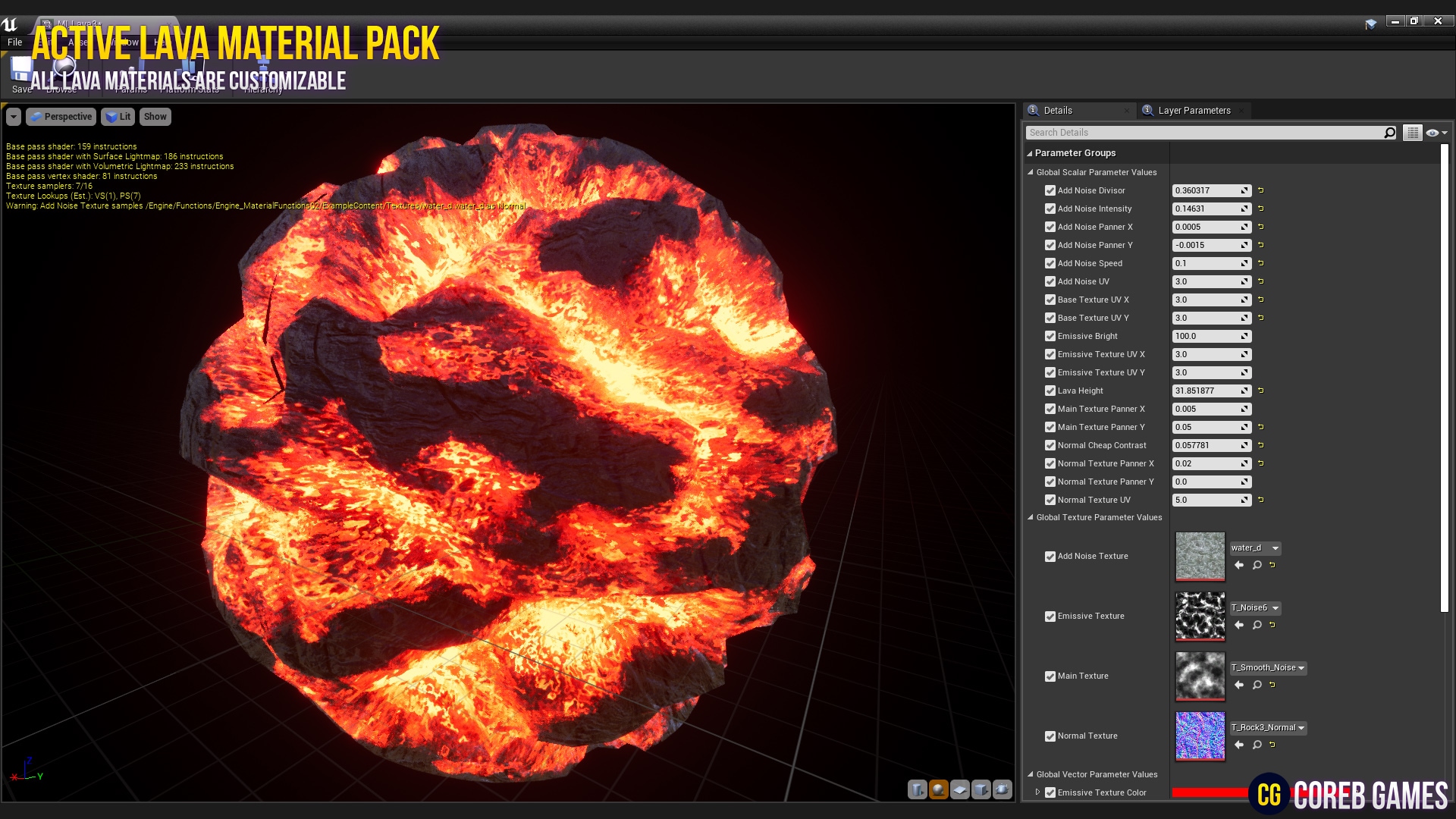The image size is (1456, 819).
Task: Click the Lit viewport mode button
Action: [x=118, y=116]
